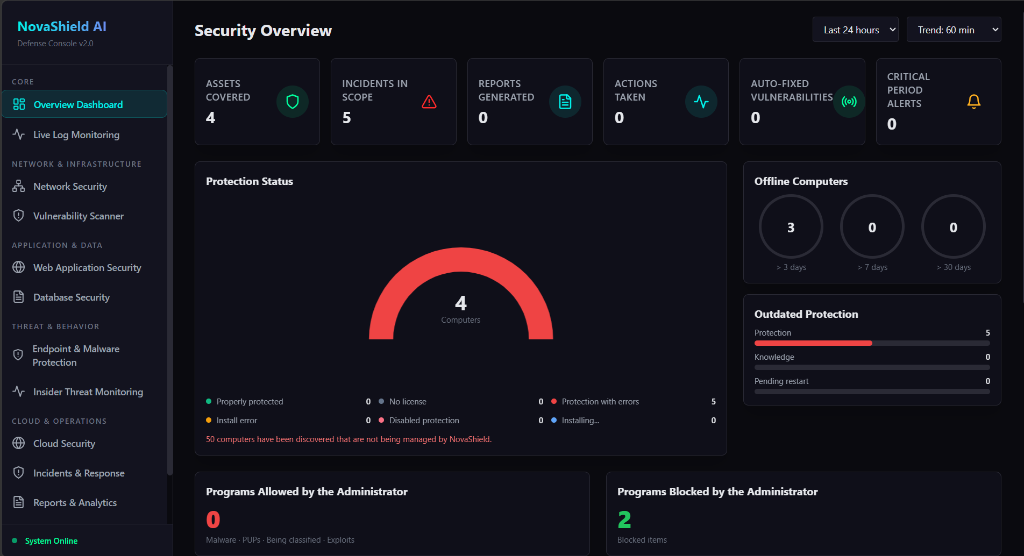The image size is (1024, 556).
Task: Click the Reports & Analytics document icon
Action: click(x=19, y=502)
